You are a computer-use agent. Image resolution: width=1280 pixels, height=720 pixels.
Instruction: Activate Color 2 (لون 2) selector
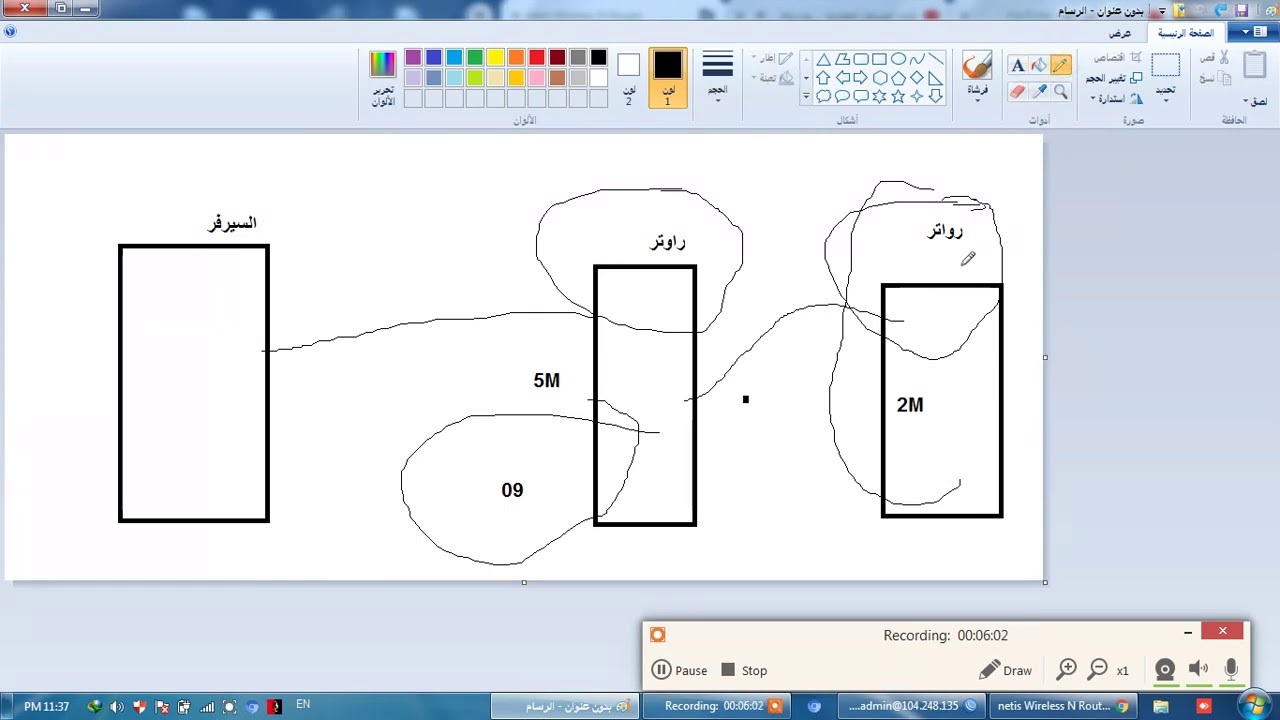pos(628,79)
